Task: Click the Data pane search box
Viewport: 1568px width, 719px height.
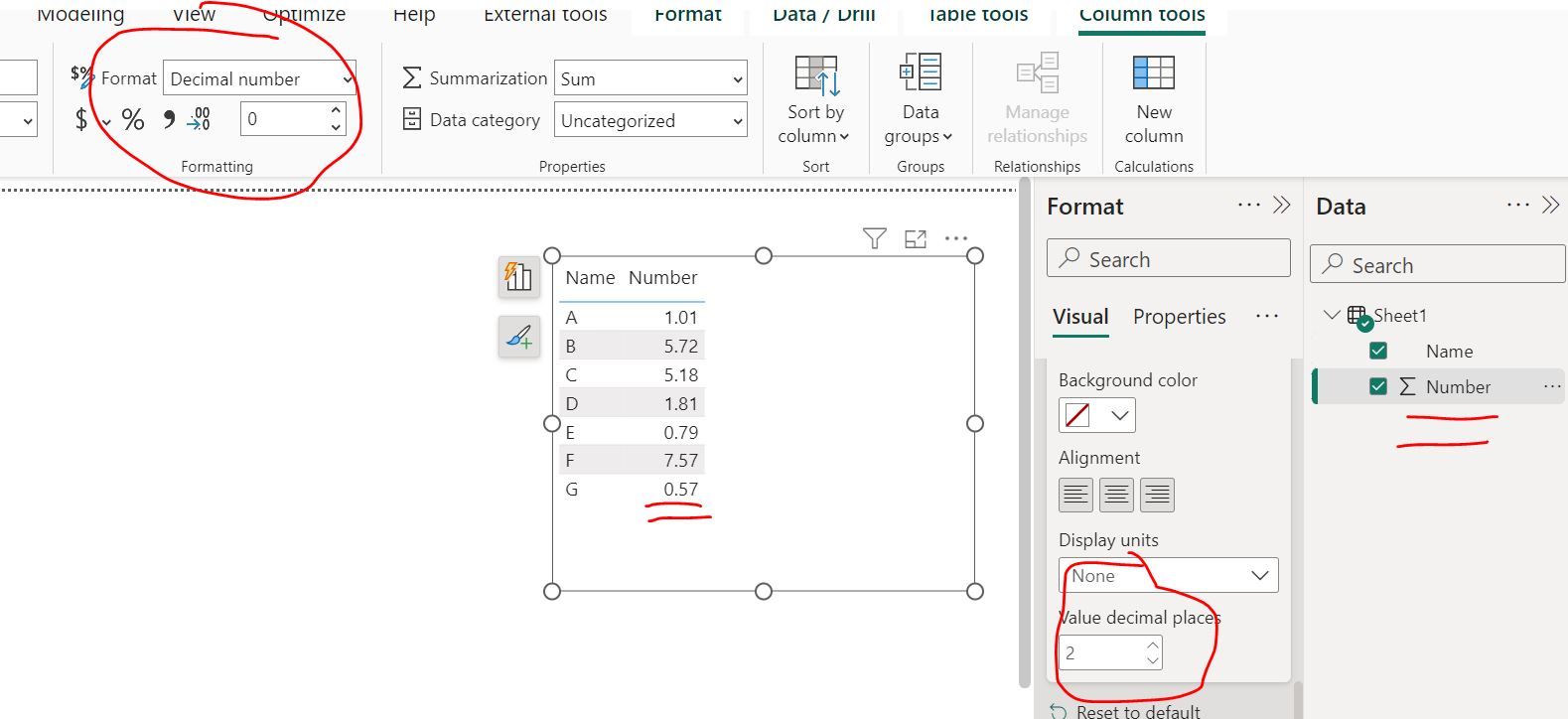Action: pyautogui.click(x=1438, y=264)
